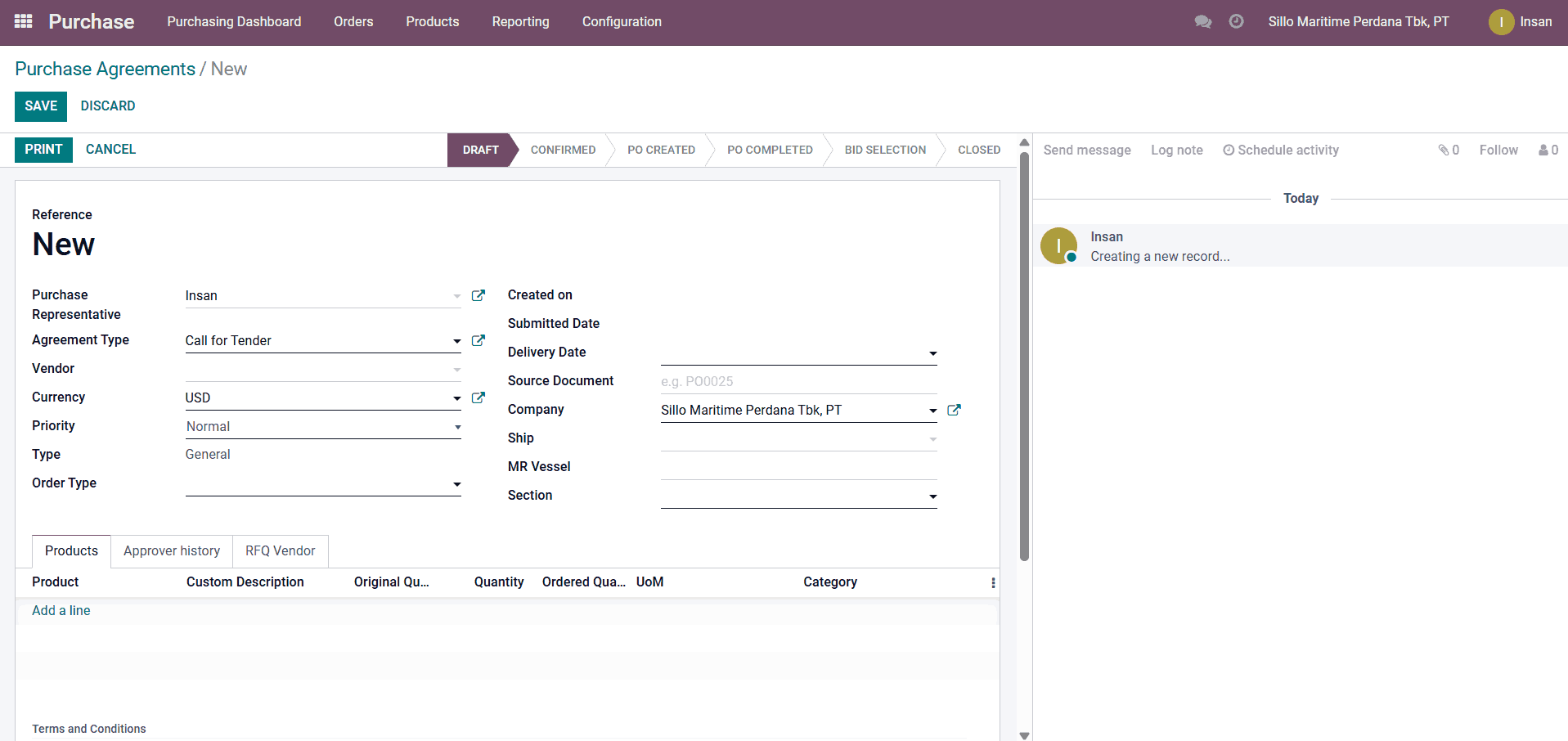1568x741 pixels.
Task: Click the SAVE button
Action: point(41,106)
